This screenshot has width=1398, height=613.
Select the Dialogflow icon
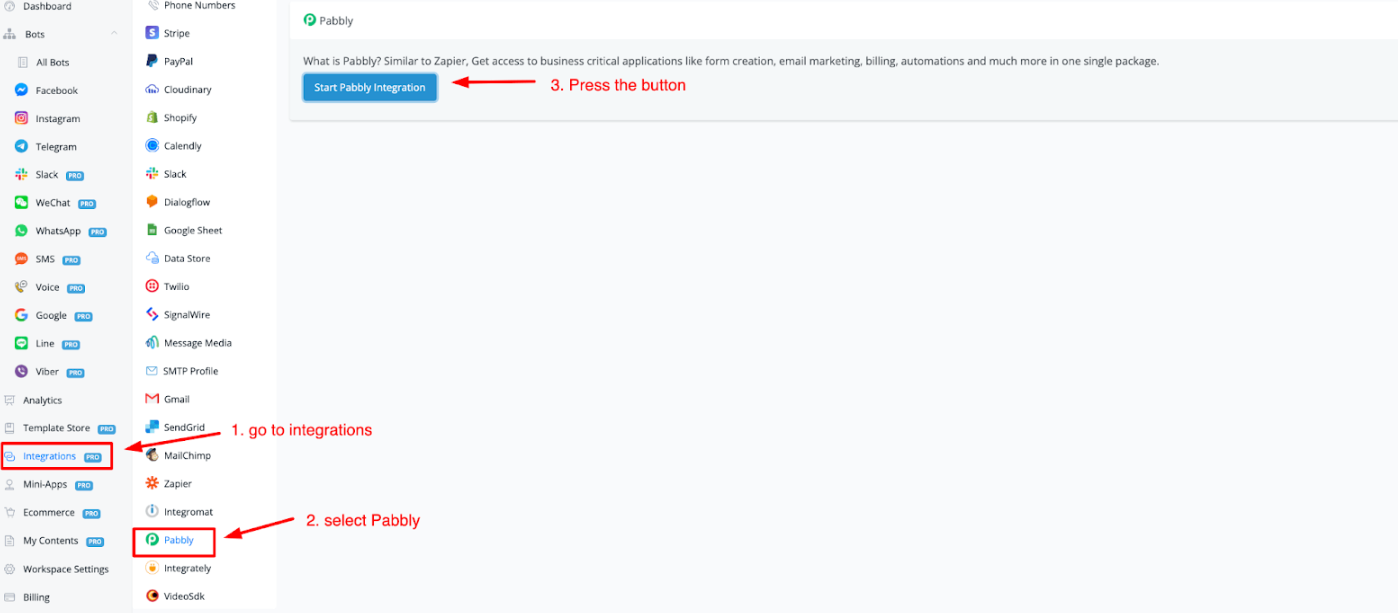pos(152,202)
